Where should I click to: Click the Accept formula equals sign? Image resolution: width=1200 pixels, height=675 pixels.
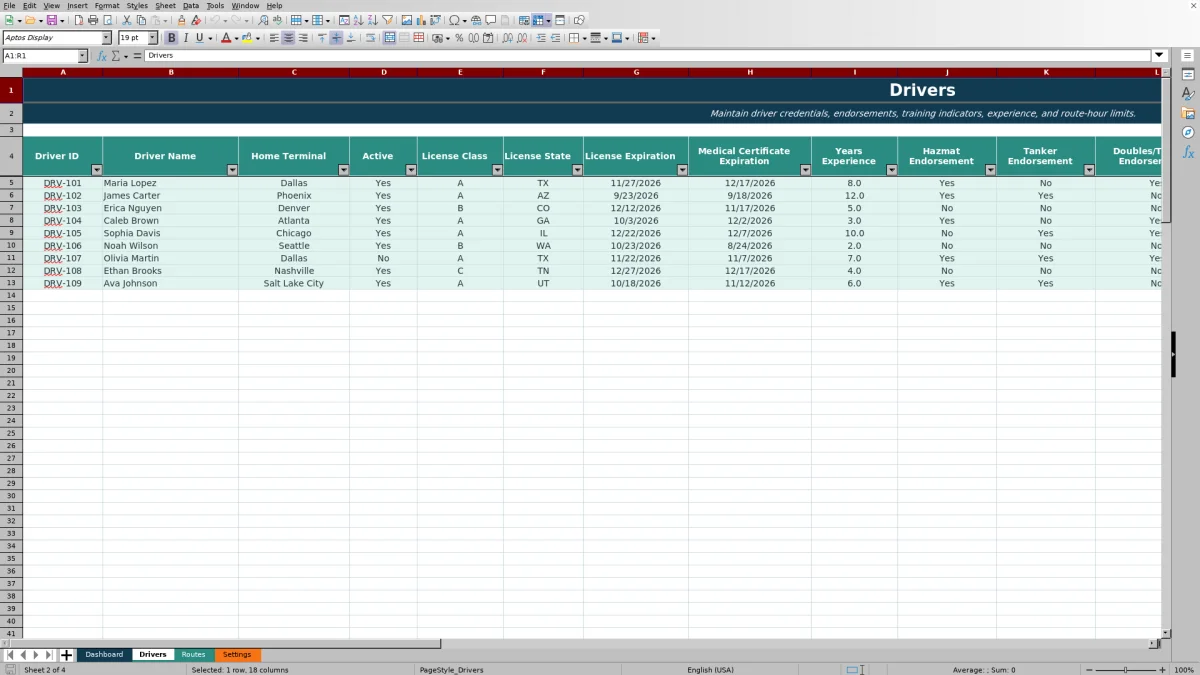coord(137,56)
